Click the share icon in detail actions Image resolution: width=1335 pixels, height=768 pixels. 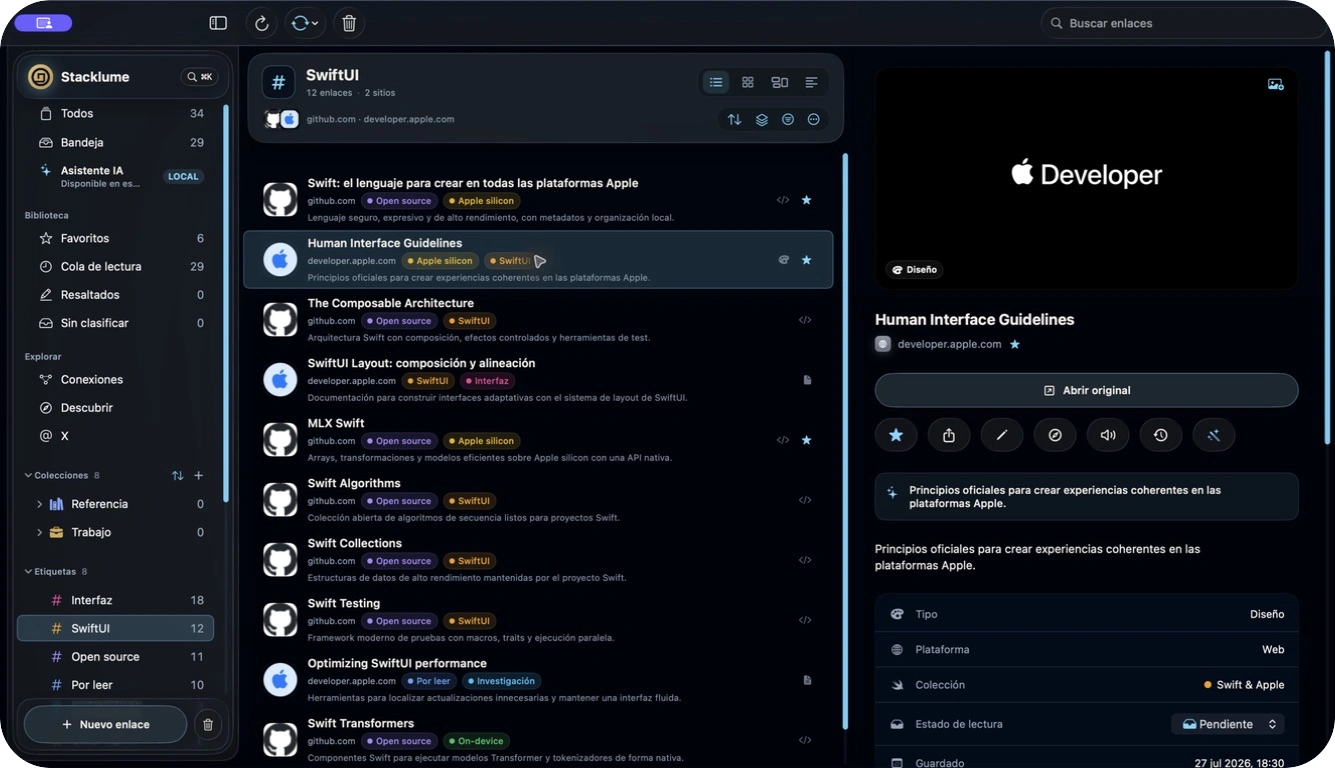[x=949, y=435]
